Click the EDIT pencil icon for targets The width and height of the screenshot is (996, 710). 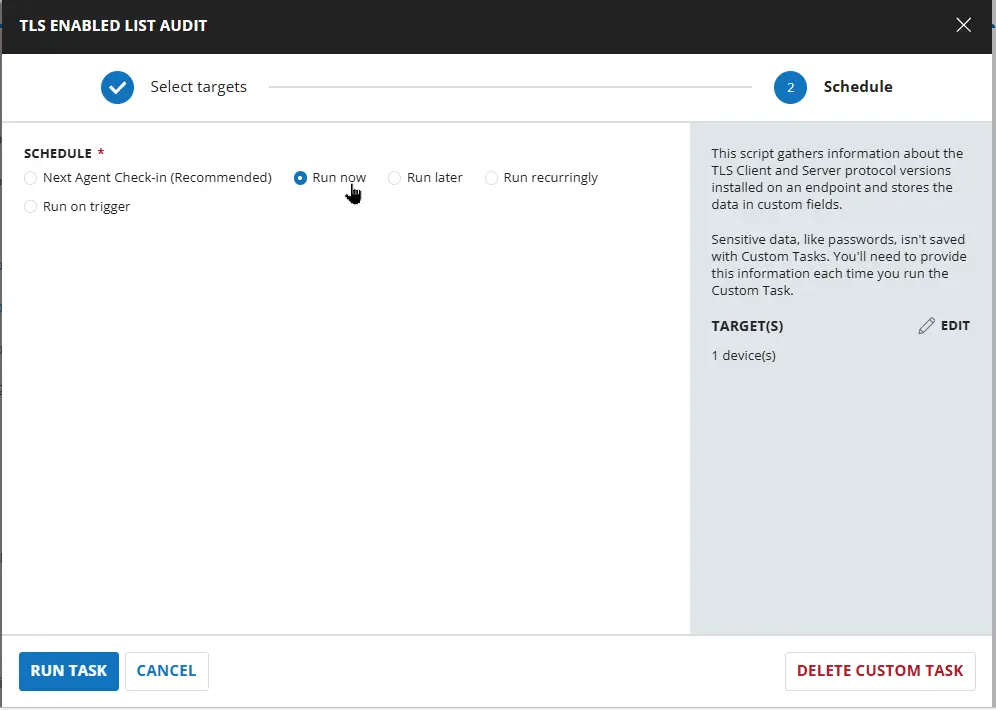[x=926, y=326]
